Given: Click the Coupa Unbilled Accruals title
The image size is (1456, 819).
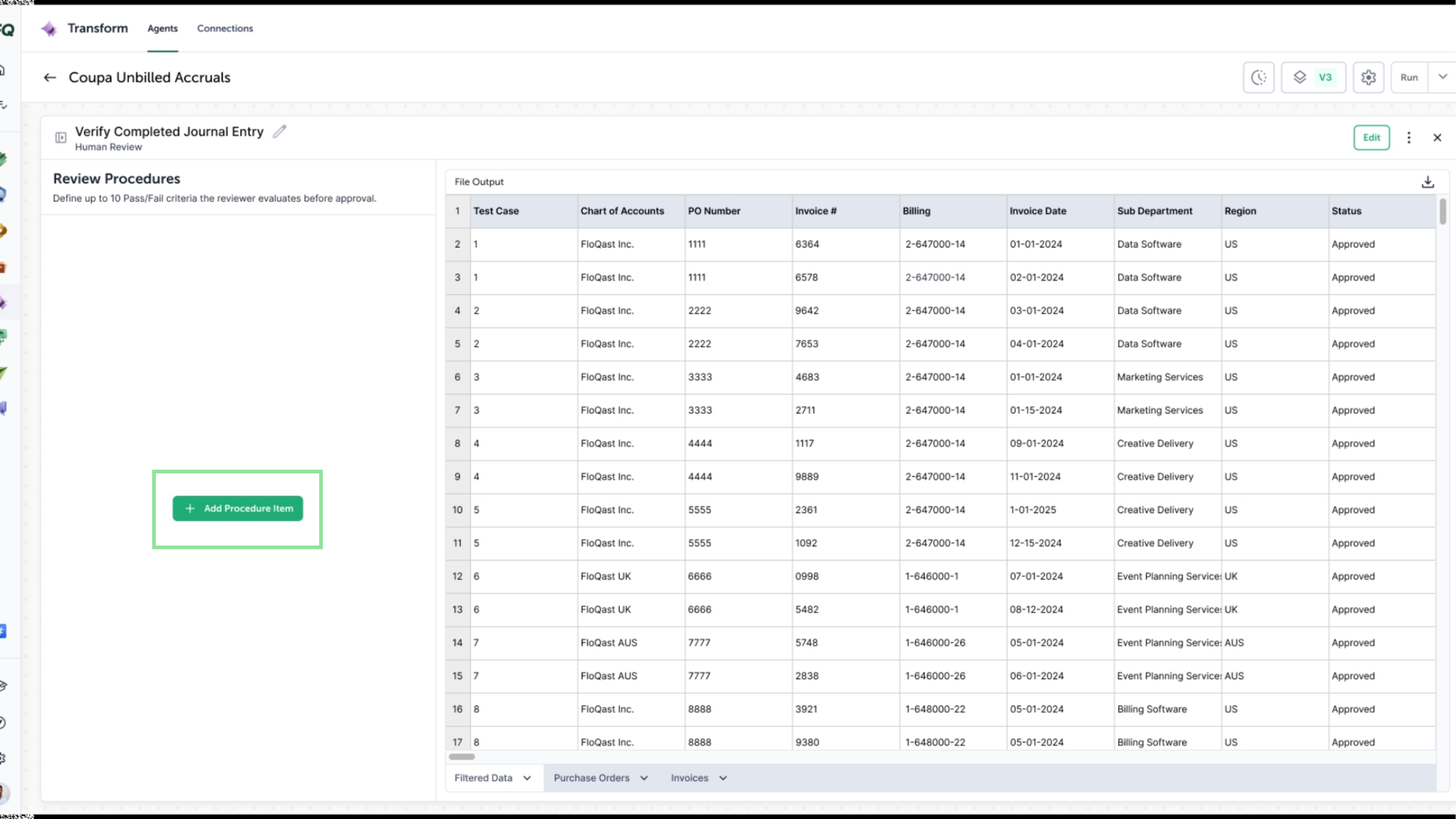Looking at the screenshot, I should point(149,78).
